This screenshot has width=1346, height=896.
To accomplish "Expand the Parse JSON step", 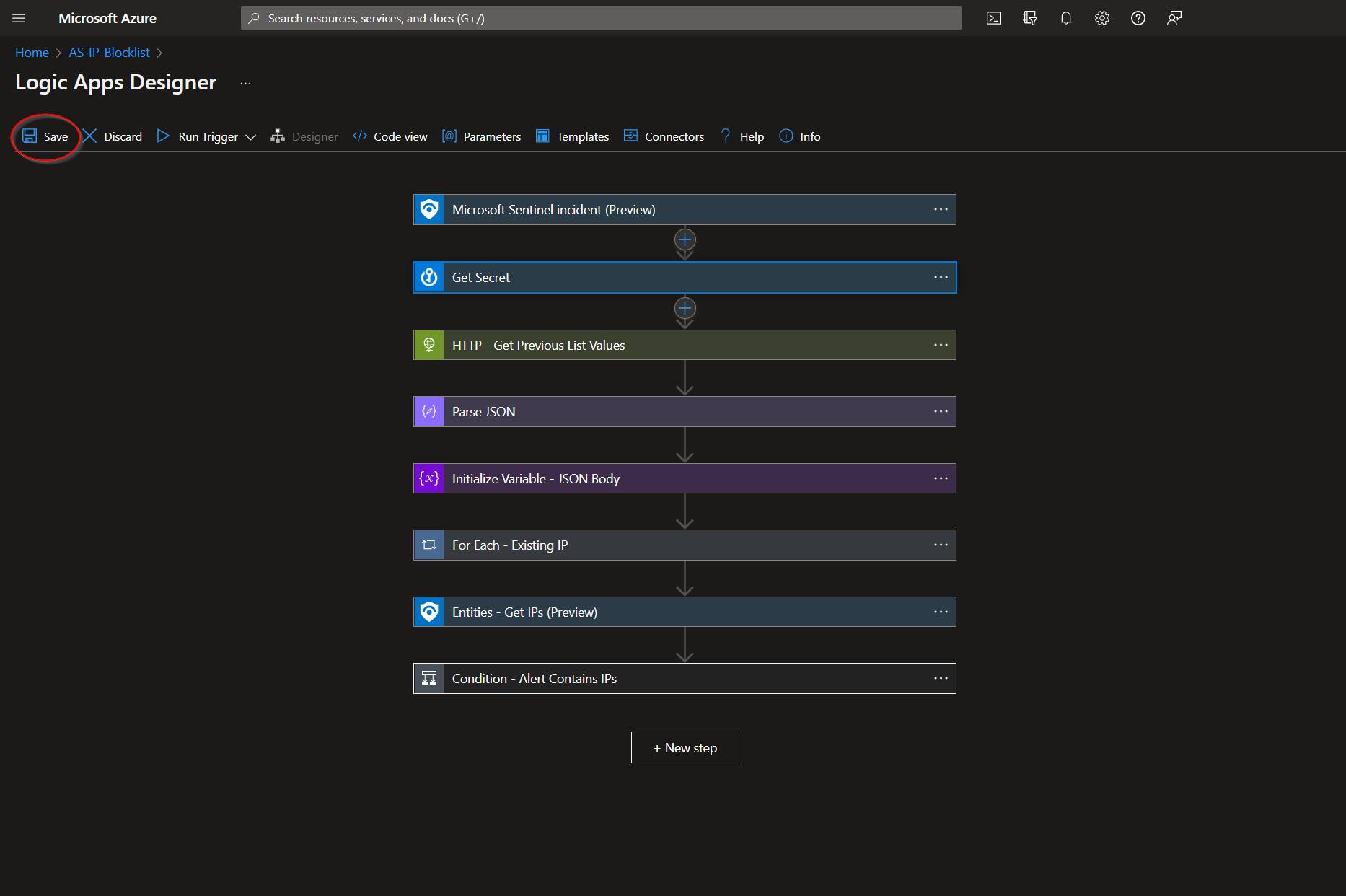I will [x=685, y=411].
